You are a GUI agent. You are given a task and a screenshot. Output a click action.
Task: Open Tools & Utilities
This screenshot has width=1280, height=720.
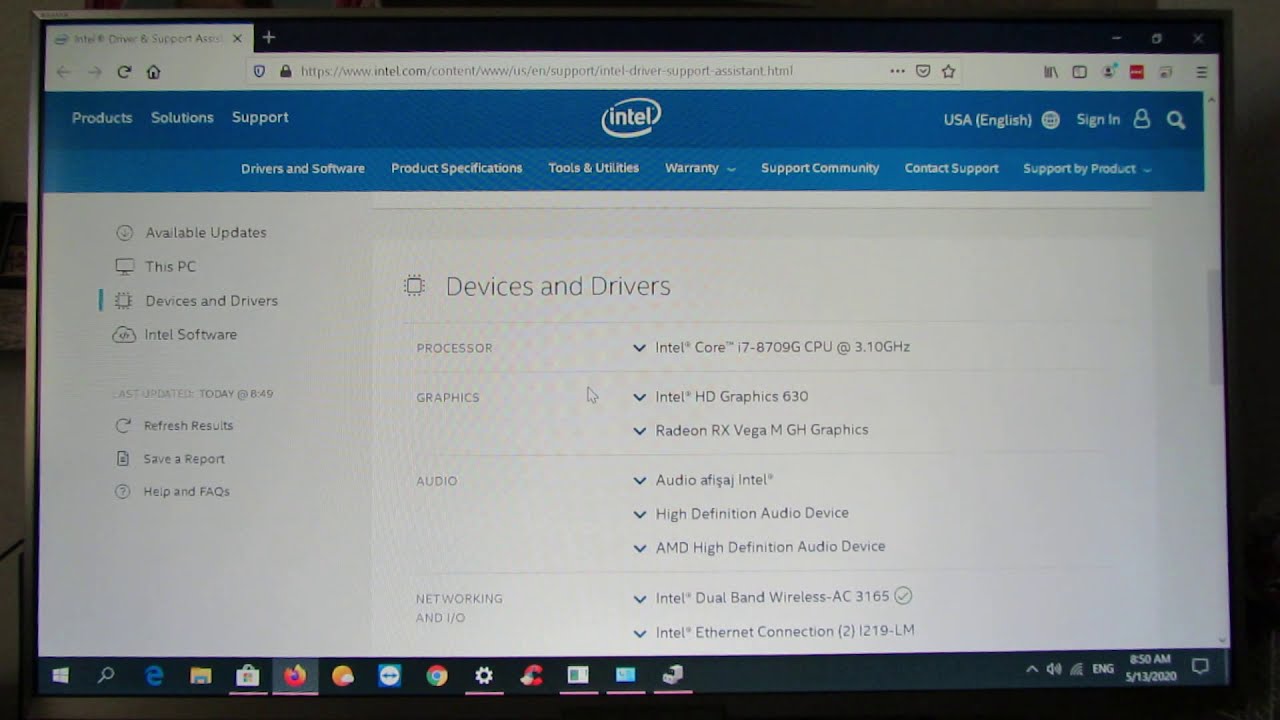pyautogui.click(x=593, y=168)
